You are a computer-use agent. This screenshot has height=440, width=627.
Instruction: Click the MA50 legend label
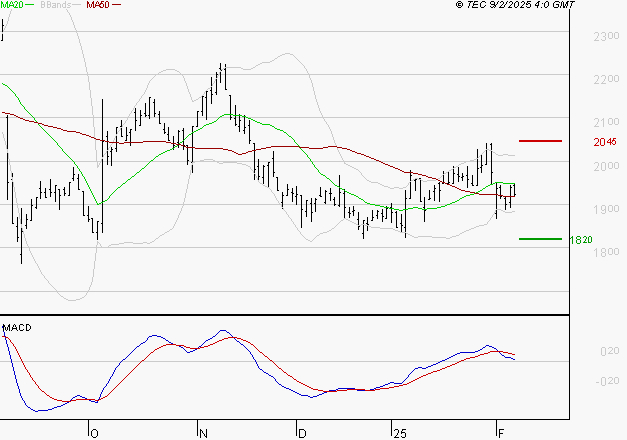click(98, 5)
